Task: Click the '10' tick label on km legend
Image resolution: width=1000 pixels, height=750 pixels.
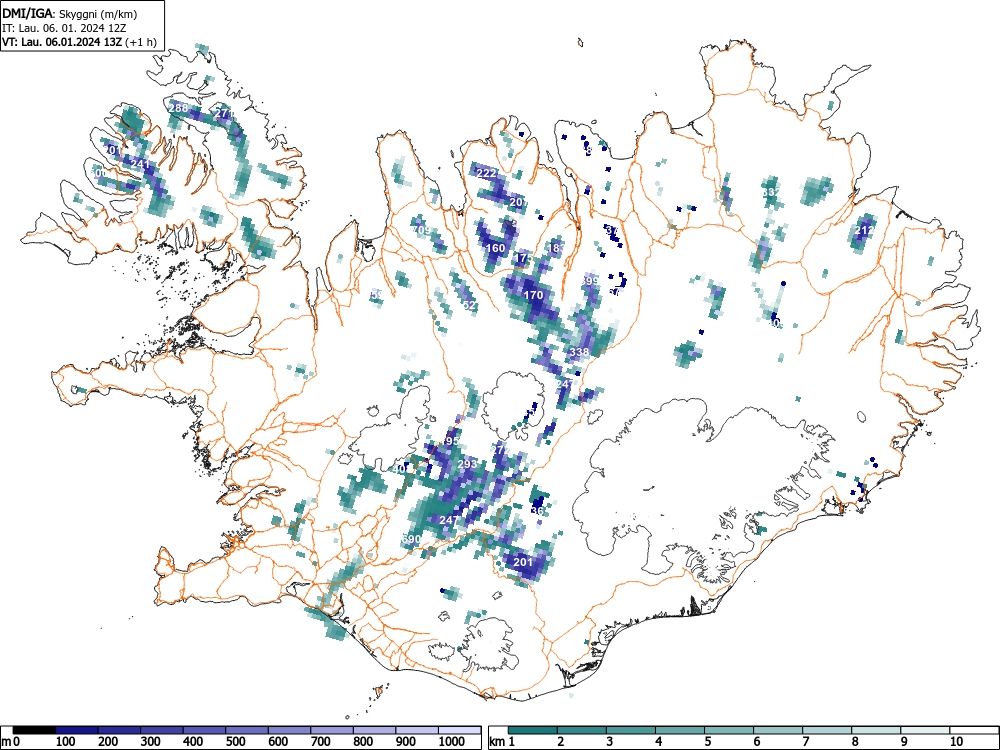Action: coord(955,742)
